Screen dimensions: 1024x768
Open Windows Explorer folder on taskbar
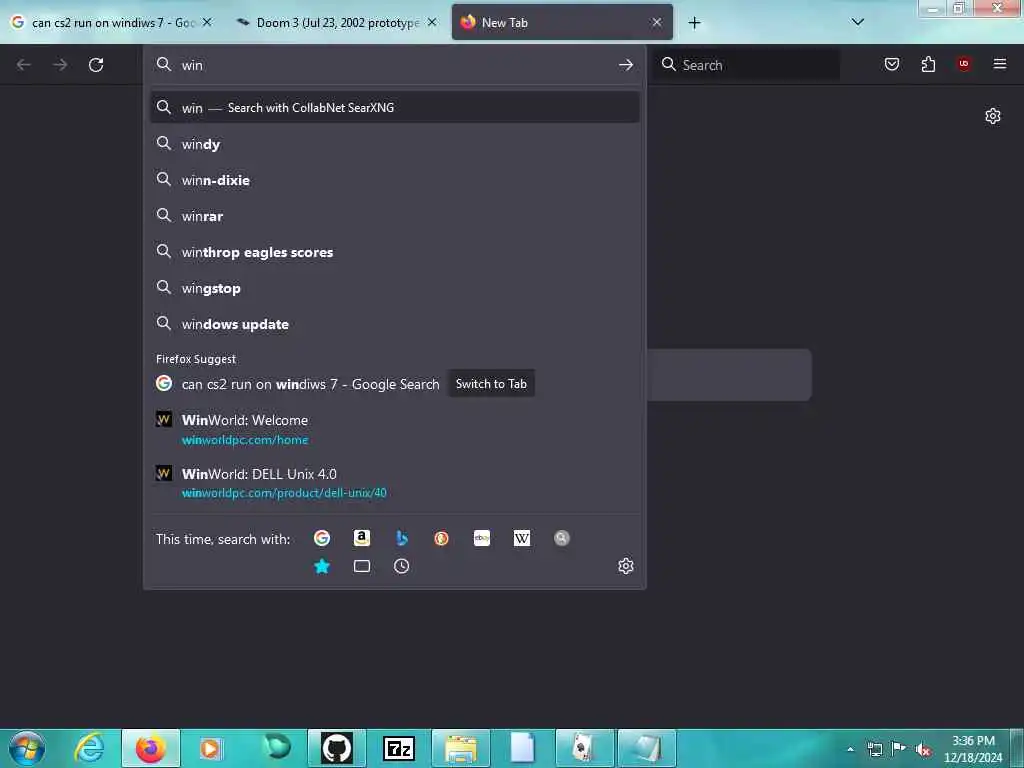[460, 748]
